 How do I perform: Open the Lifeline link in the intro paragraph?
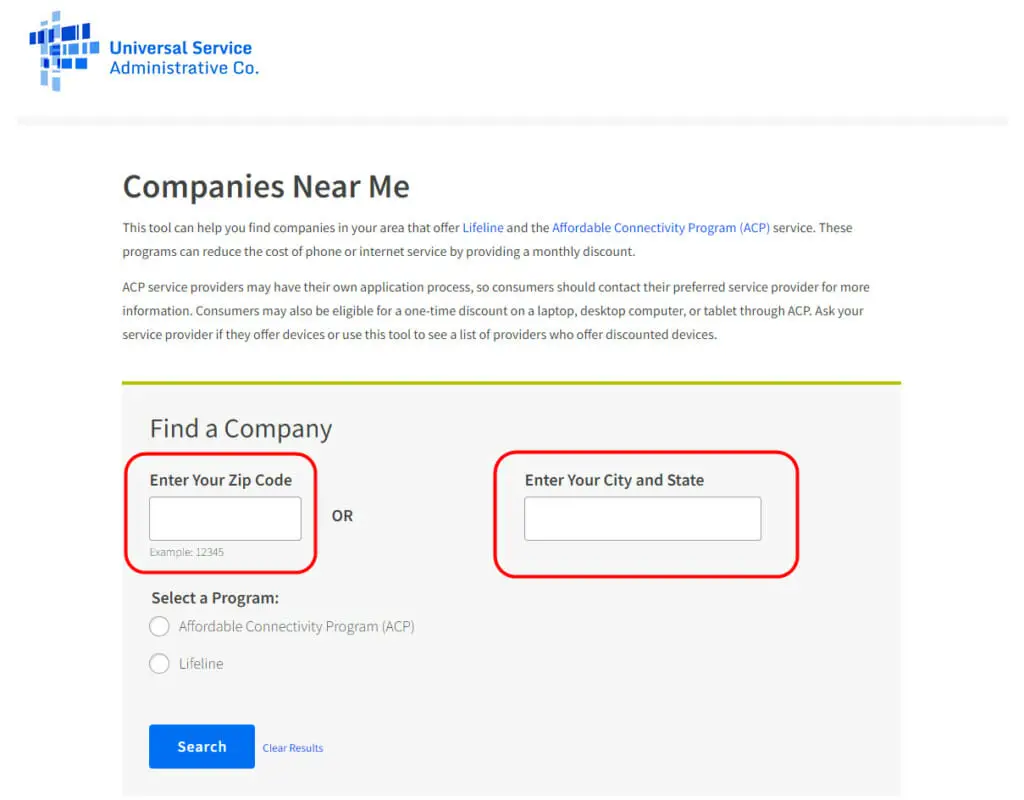point(483,228)
